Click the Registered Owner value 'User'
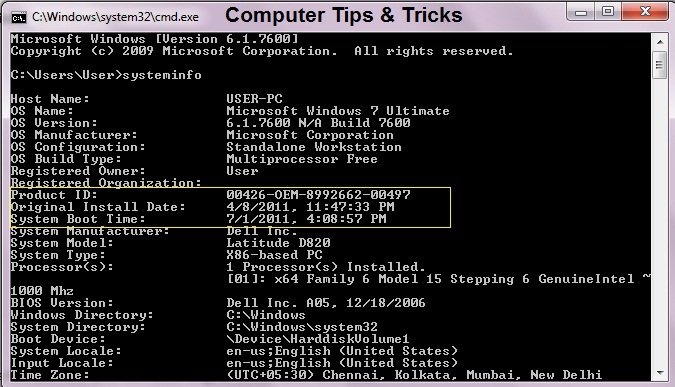The width and height of the screenshot is (675, 387). (x=242, y=171)
